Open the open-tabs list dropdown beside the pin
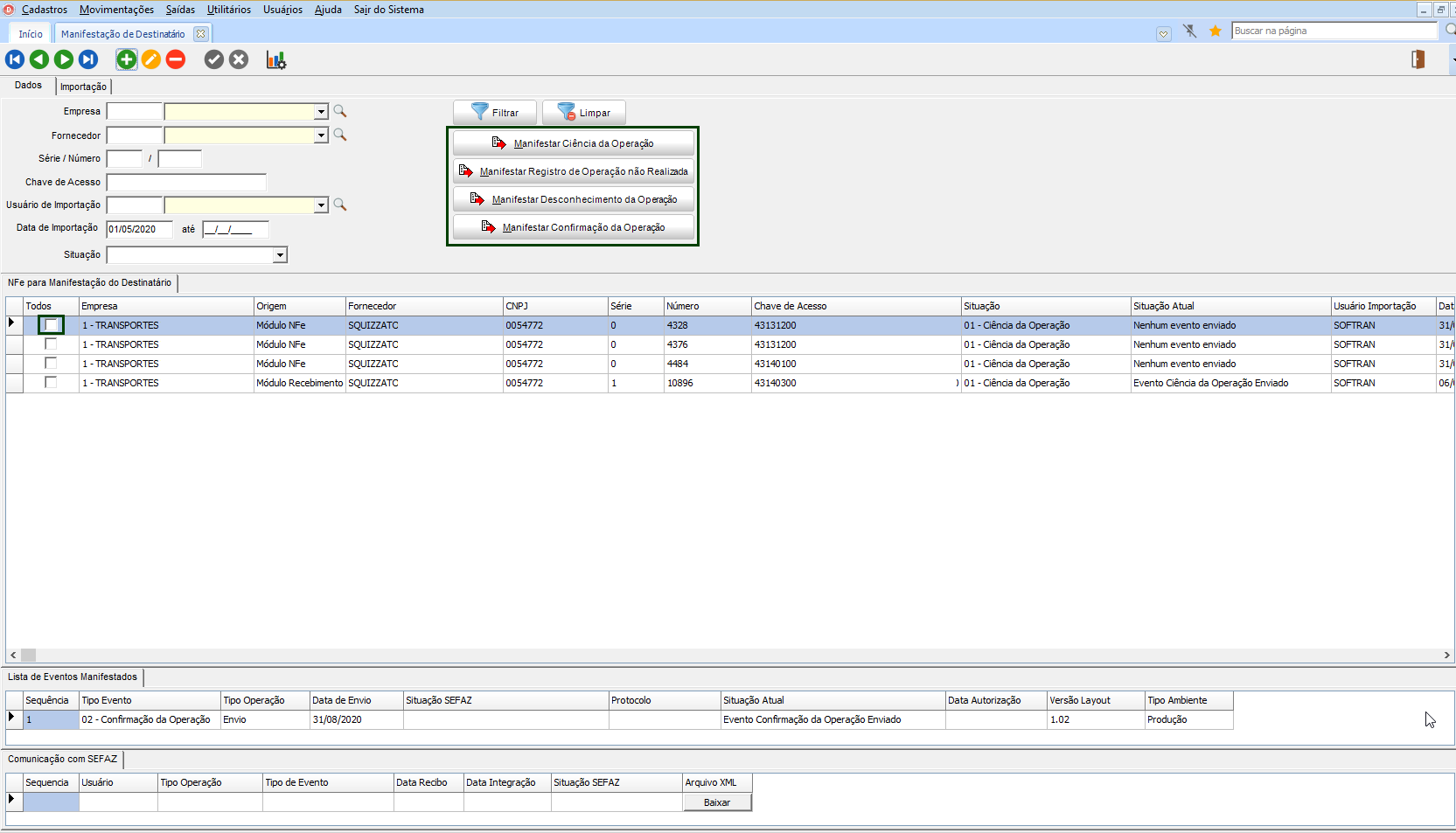Screen dimensions: 1456x833 point(1164,34)
